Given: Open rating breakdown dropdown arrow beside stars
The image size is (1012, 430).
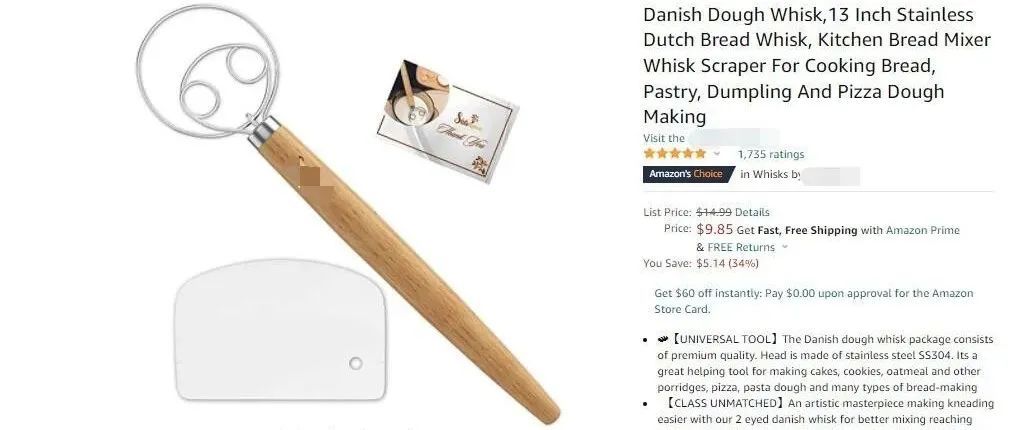Looking at the screenshot, I should [716, 154].
